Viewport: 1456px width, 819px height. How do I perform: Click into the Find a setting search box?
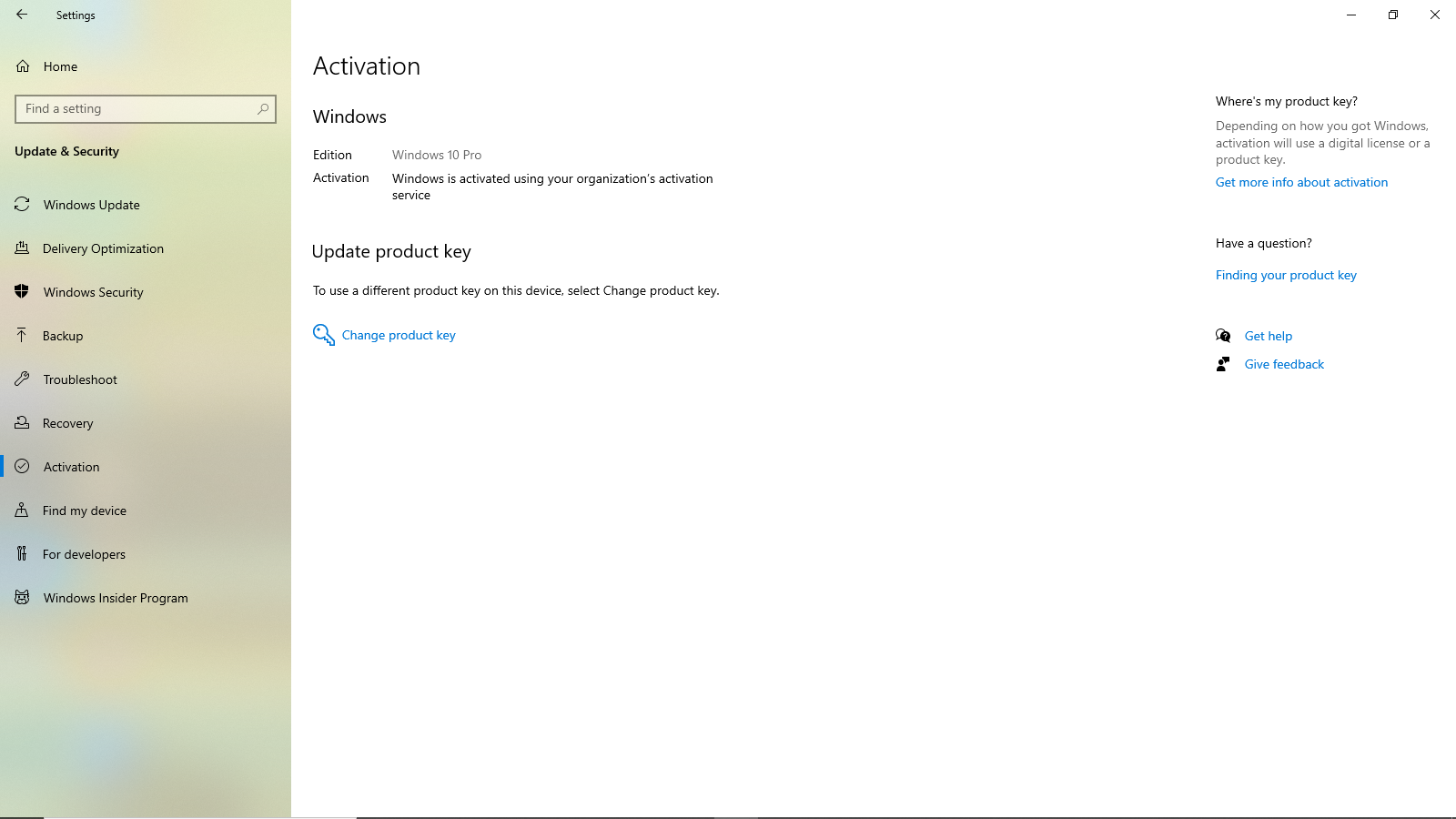(x=146, y=108)
